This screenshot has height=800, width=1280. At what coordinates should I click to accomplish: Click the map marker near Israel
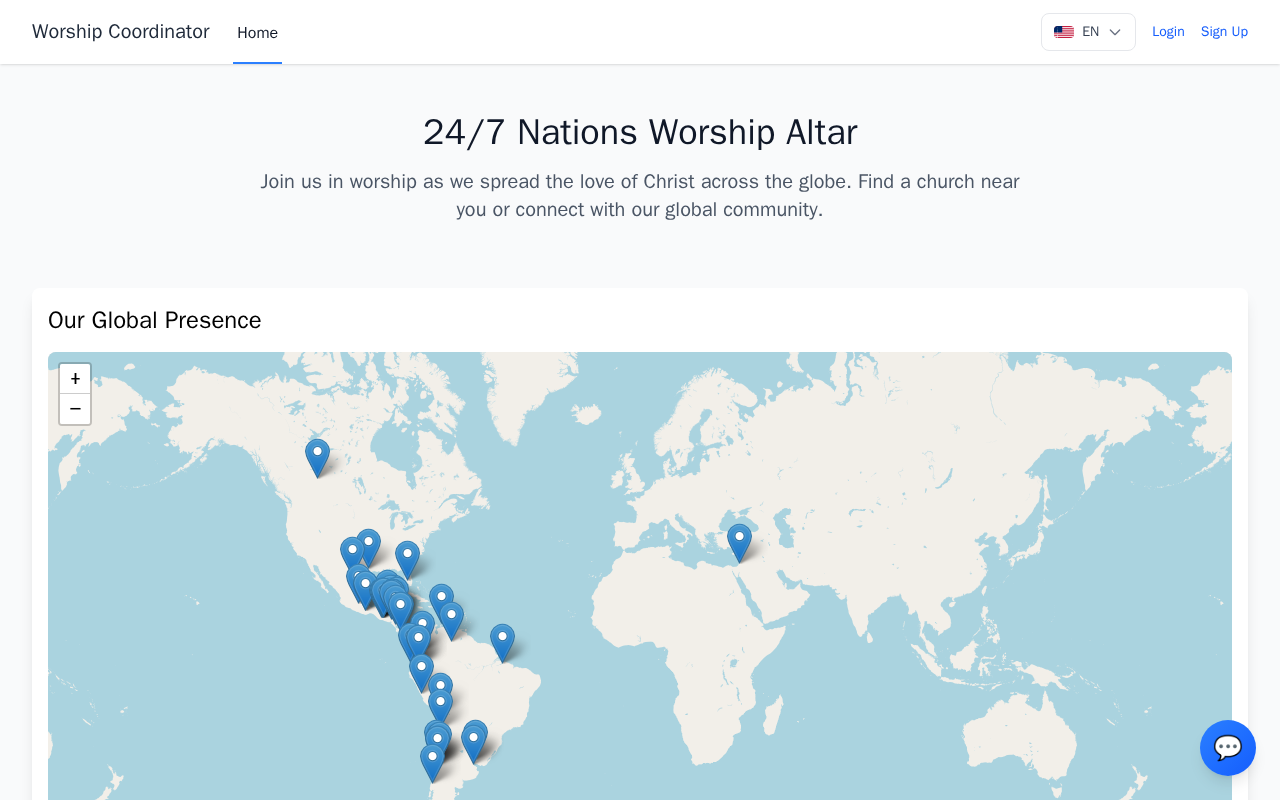(x=739, y=541)
